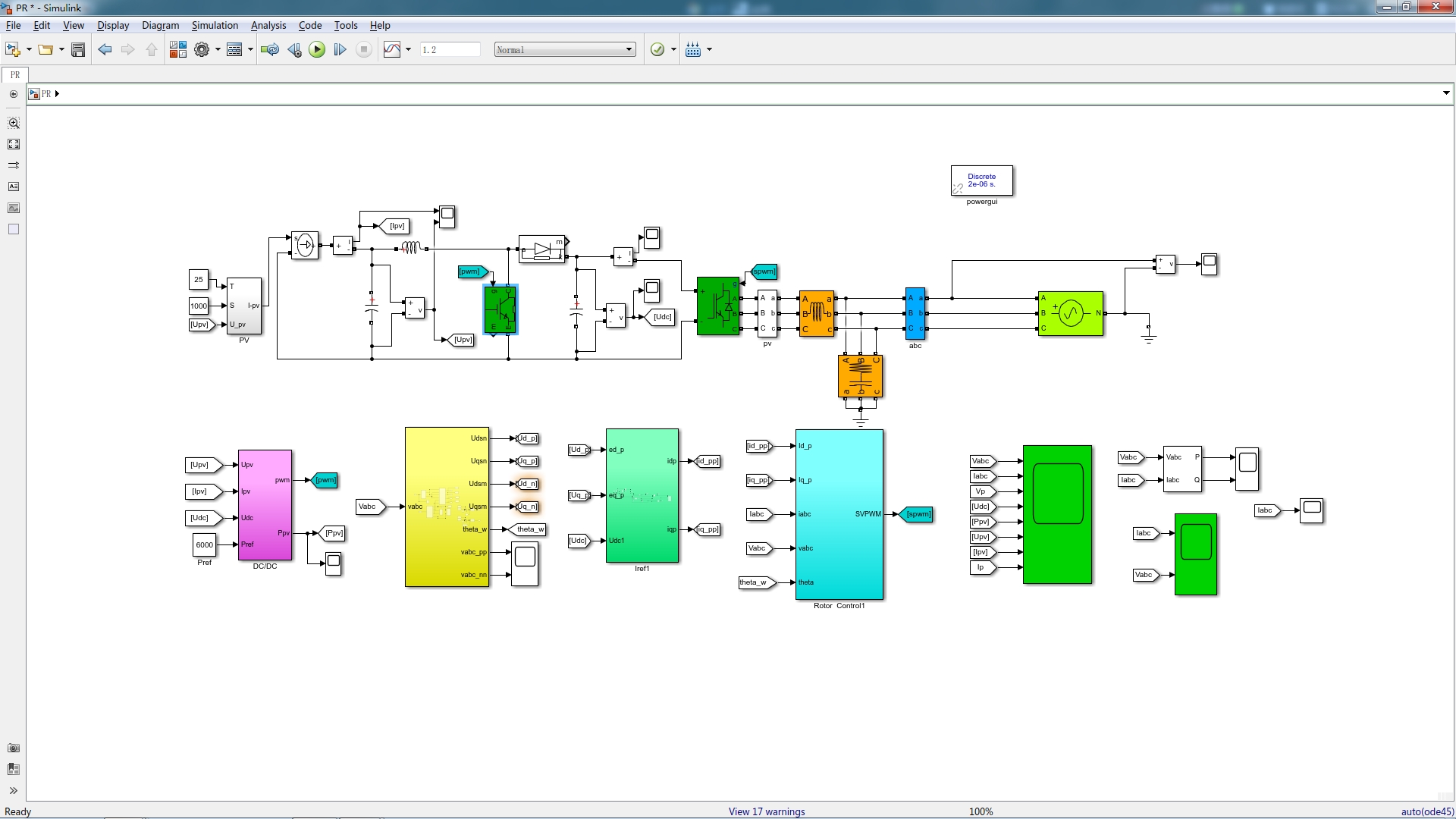Click the Step Forward button
The image size is (1456, 819).
click(x=340, y=50)
